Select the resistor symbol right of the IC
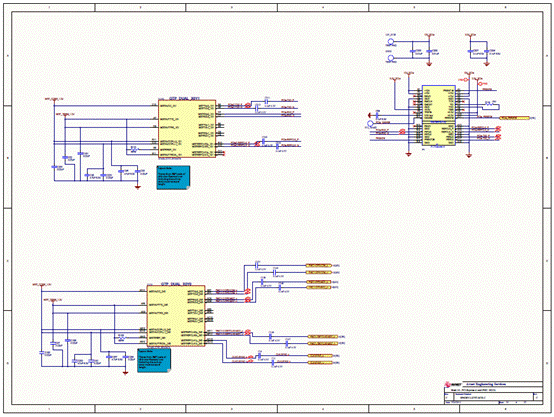 point(489,104)
